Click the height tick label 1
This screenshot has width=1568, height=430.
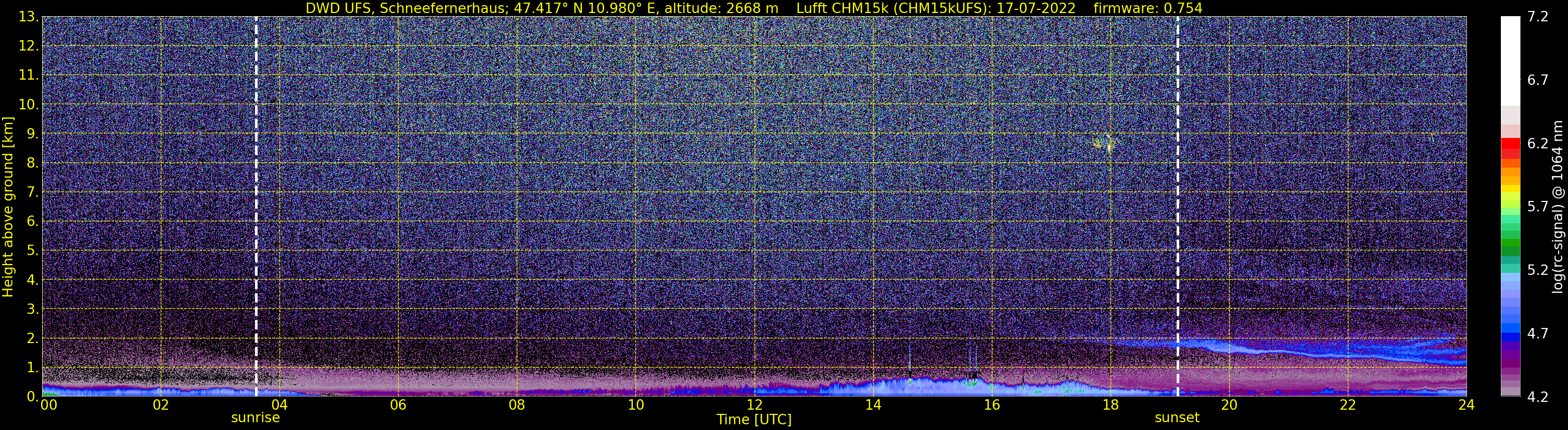32,367
